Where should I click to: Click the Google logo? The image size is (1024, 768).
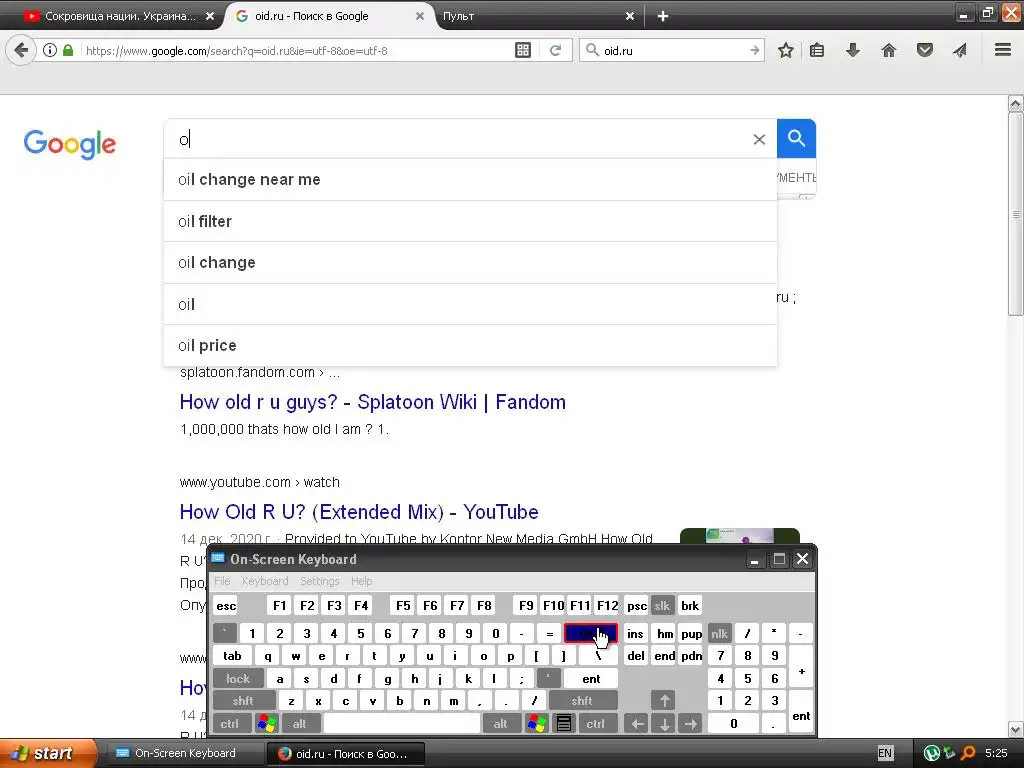coord(70,144)
